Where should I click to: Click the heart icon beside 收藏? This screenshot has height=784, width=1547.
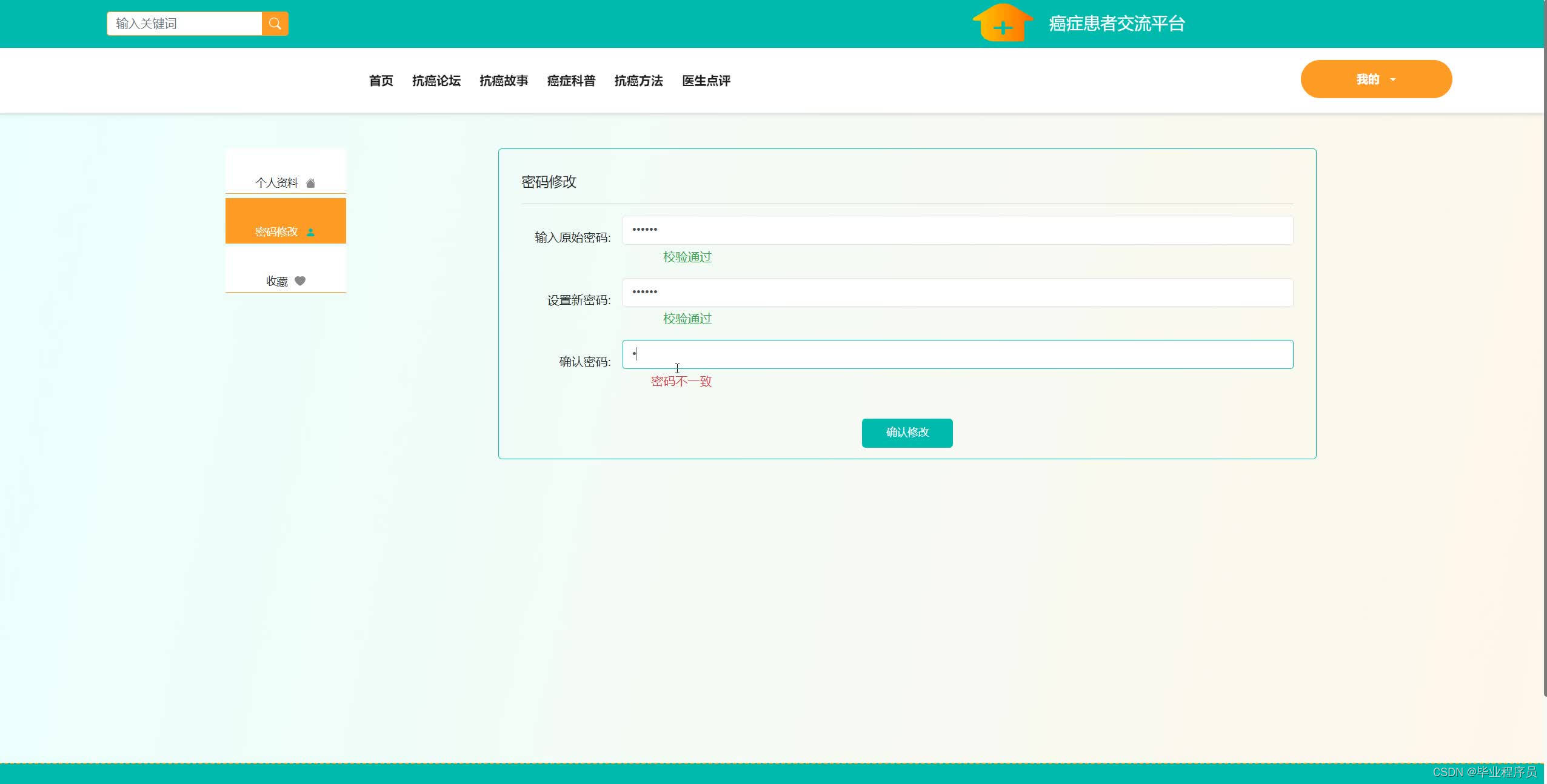(300, 281)
